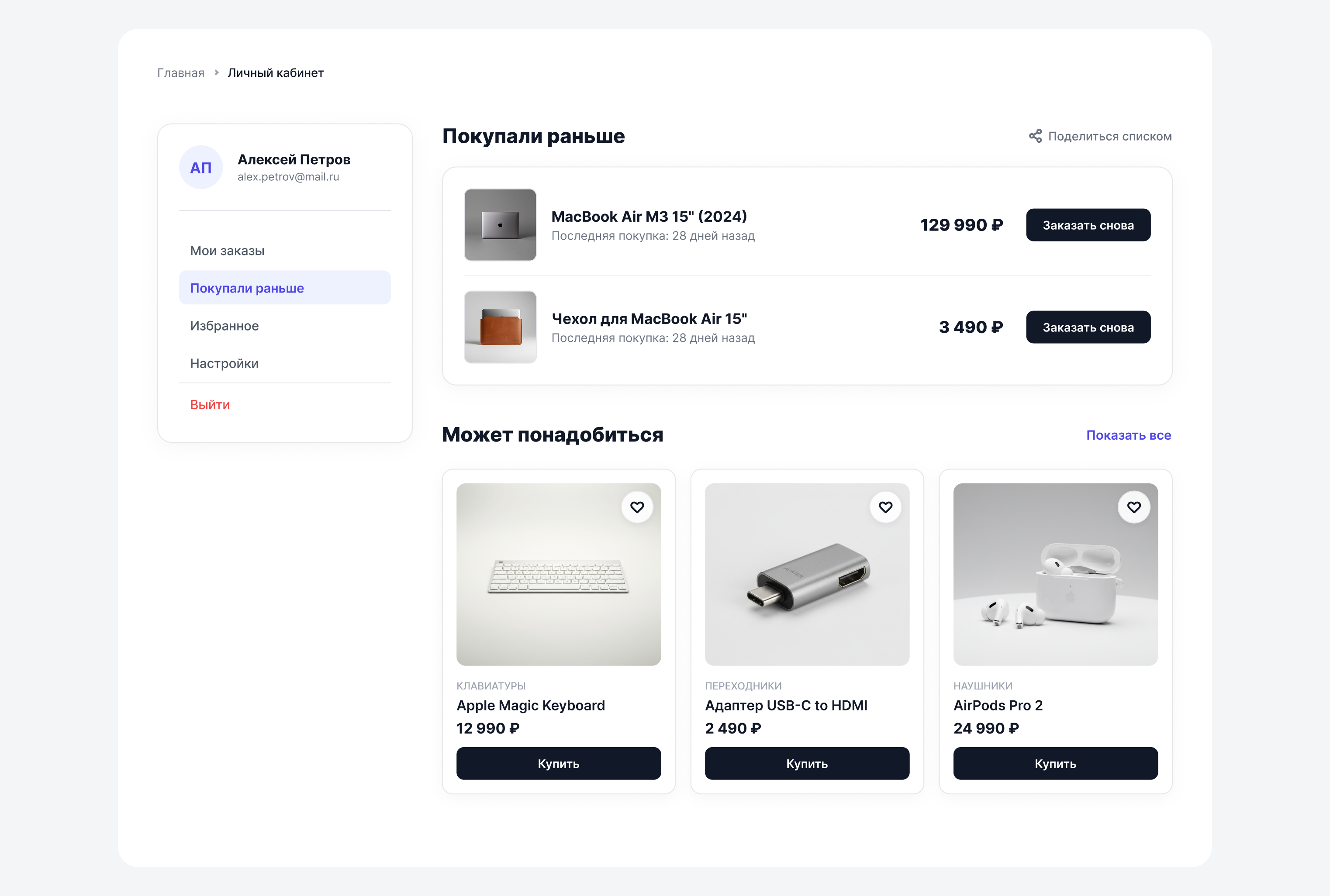Reorder MacBook Air M3 with Заказать снова

pyautogui.click(x=1088, y=225)
